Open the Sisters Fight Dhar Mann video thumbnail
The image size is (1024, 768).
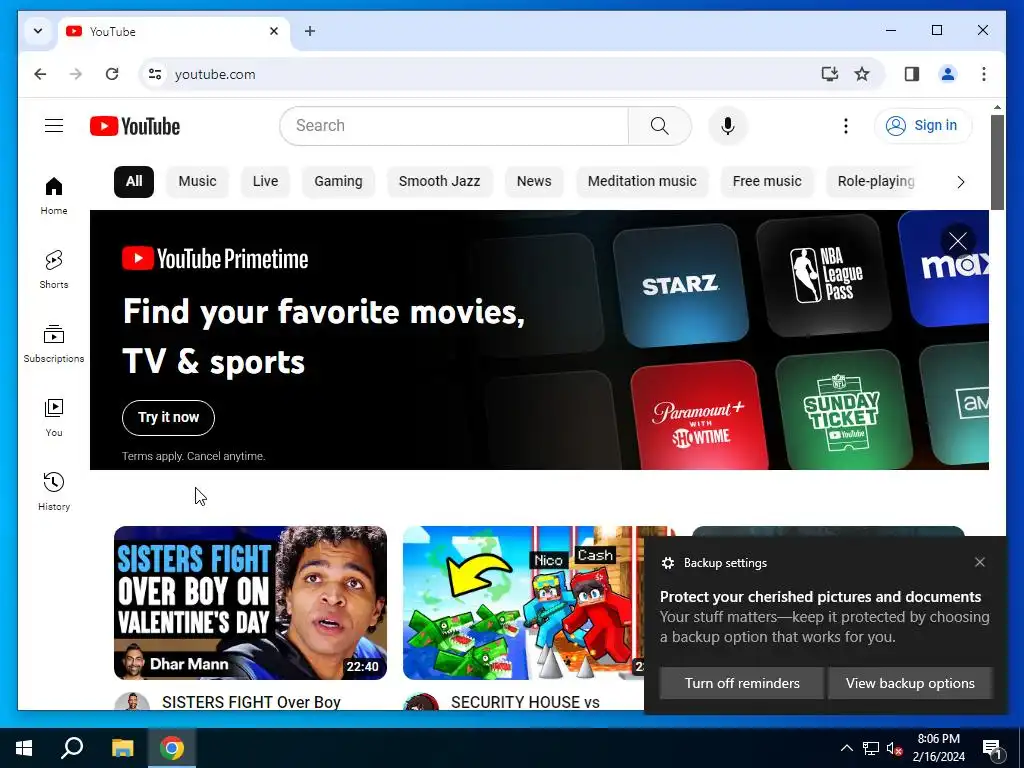pyautogui.click(x=250, y=603)
